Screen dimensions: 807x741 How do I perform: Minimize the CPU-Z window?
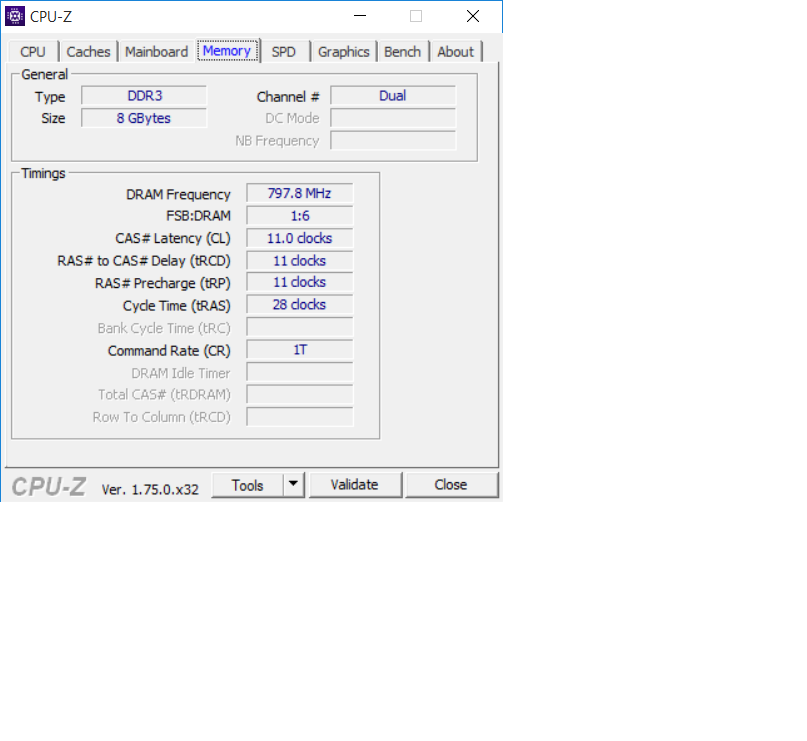click(360, 16)
